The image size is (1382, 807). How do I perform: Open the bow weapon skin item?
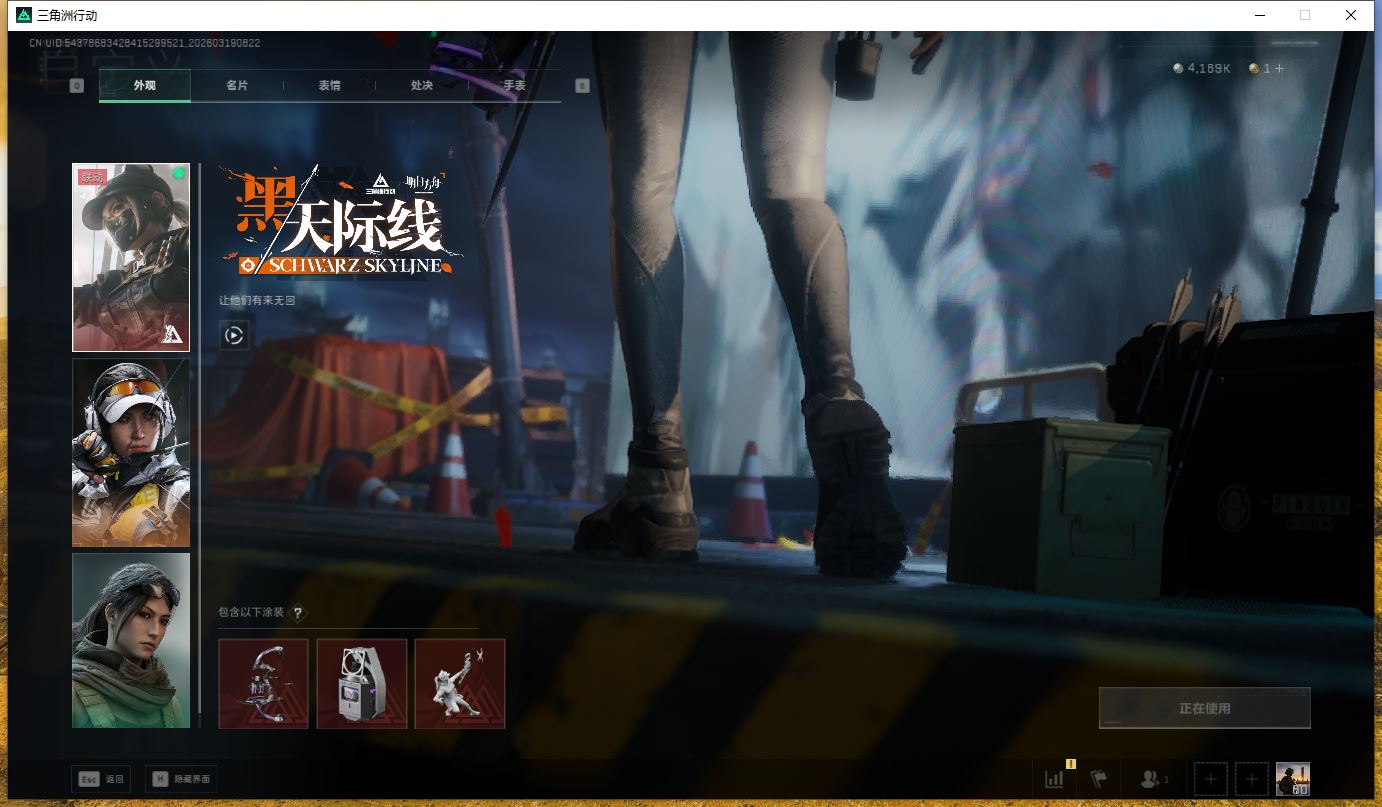pyautogui.click(x=263, y=684)
